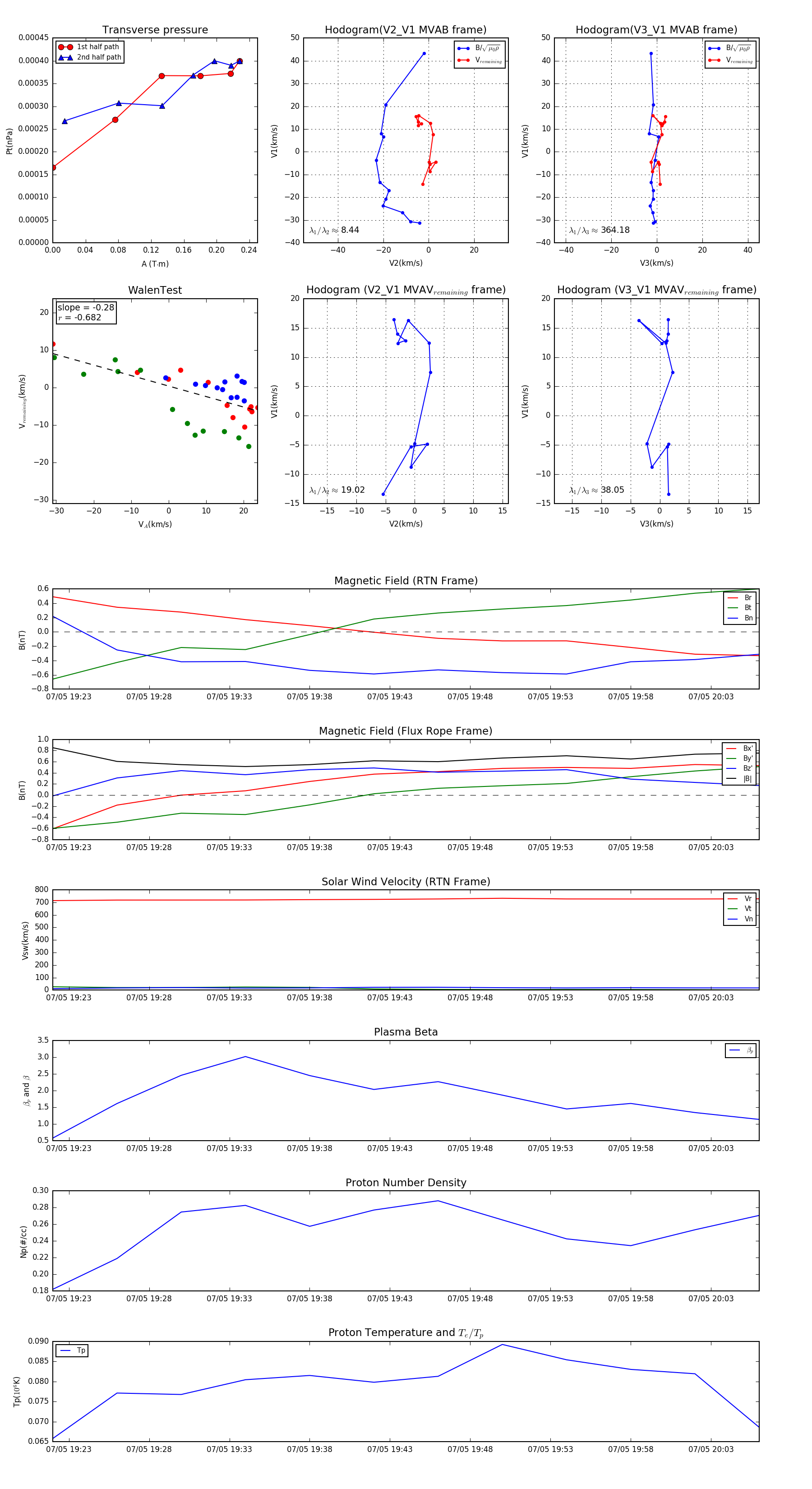Select the "Vt" legend entry
Viewport: 812px width, 1489px height.
tap(740, 909)
